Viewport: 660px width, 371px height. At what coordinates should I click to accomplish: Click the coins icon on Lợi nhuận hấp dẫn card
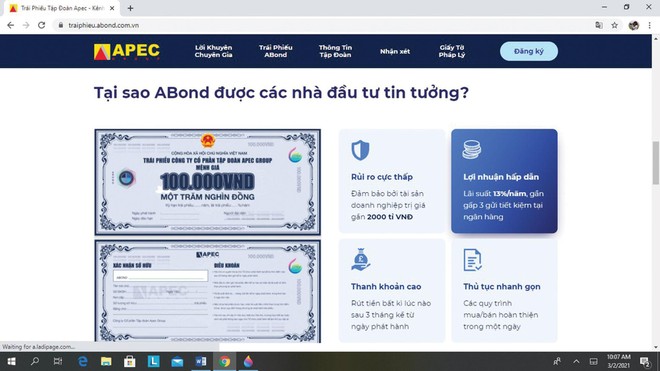click(472, 149)
